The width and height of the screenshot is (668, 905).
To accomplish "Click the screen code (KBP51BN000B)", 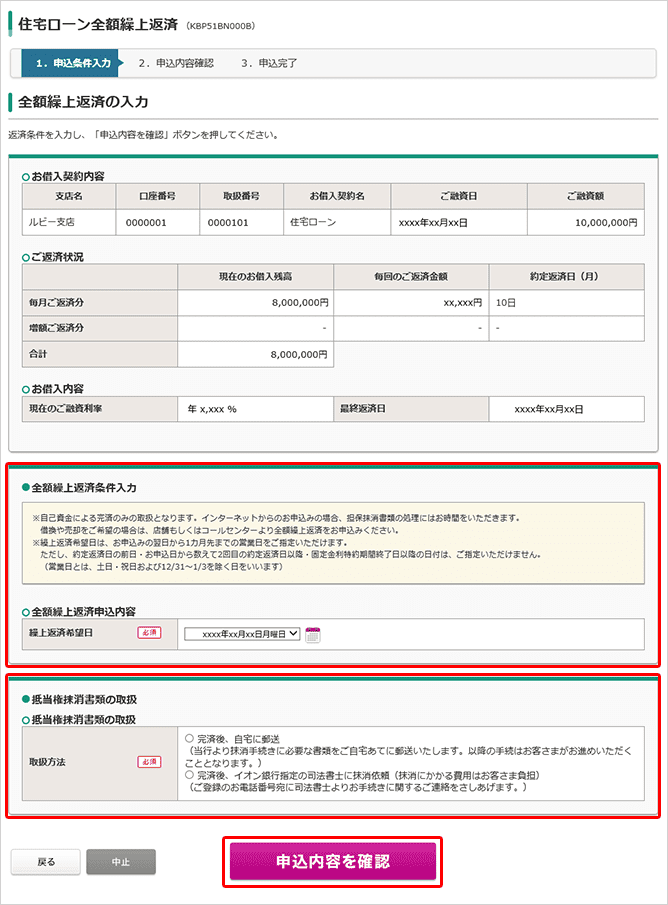I will tap(220, 26).
